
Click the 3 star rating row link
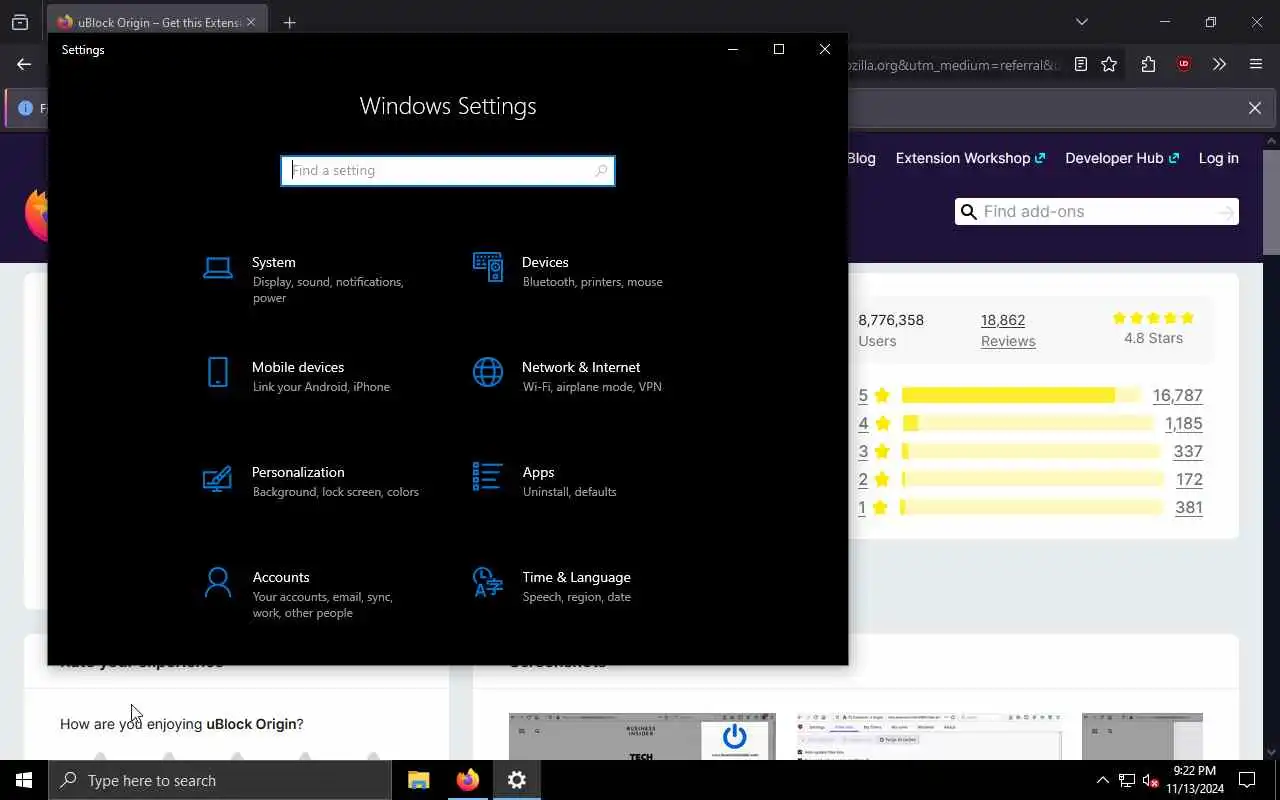873,451
